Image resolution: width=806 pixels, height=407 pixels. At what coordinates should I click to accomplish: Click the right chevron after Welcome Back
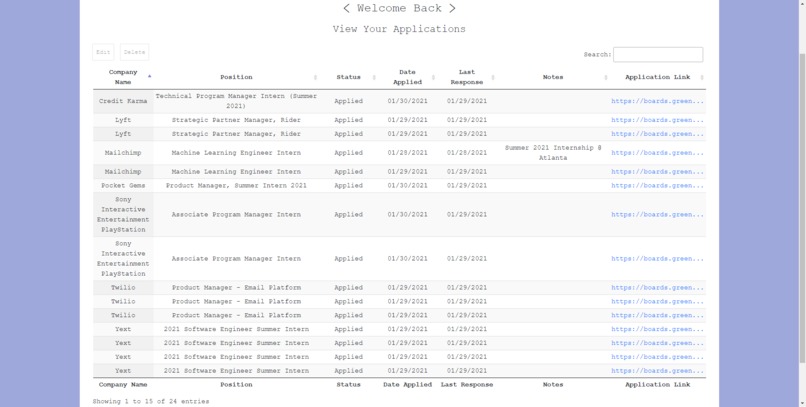[x=452, y=8]
